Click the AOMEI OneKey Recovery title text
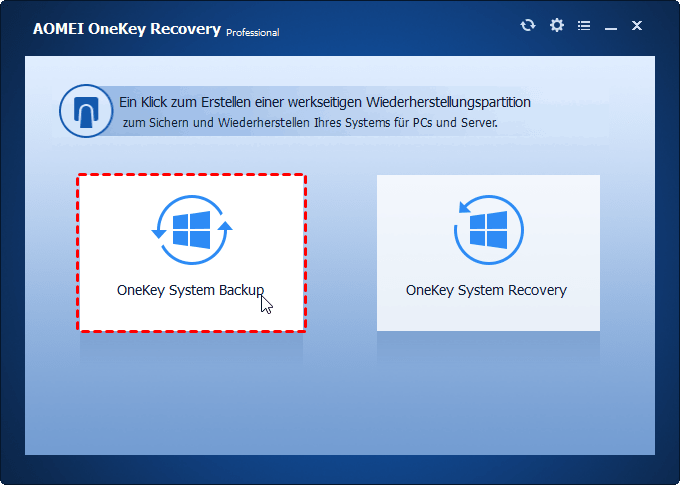Screen dimensions: 680x485 point(127,29)
